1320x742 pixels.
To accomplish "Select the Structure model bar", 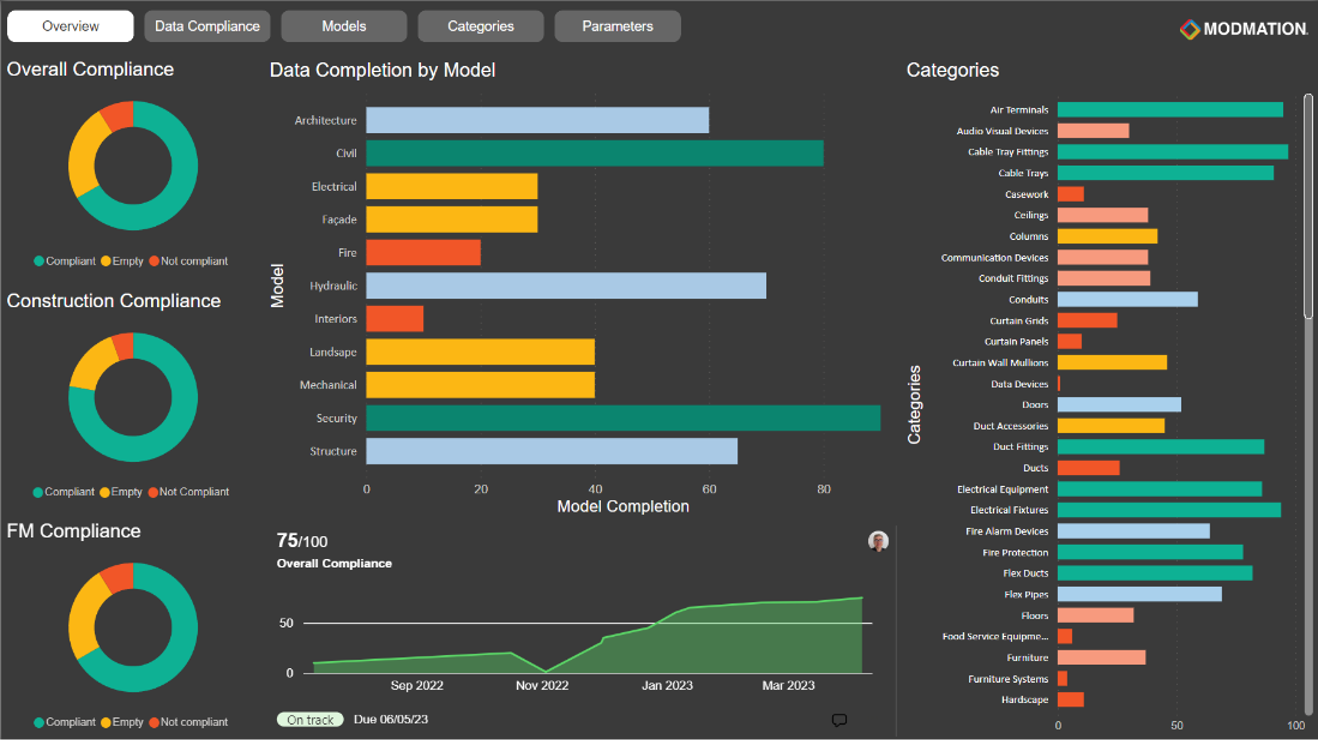I will (552, 451).
